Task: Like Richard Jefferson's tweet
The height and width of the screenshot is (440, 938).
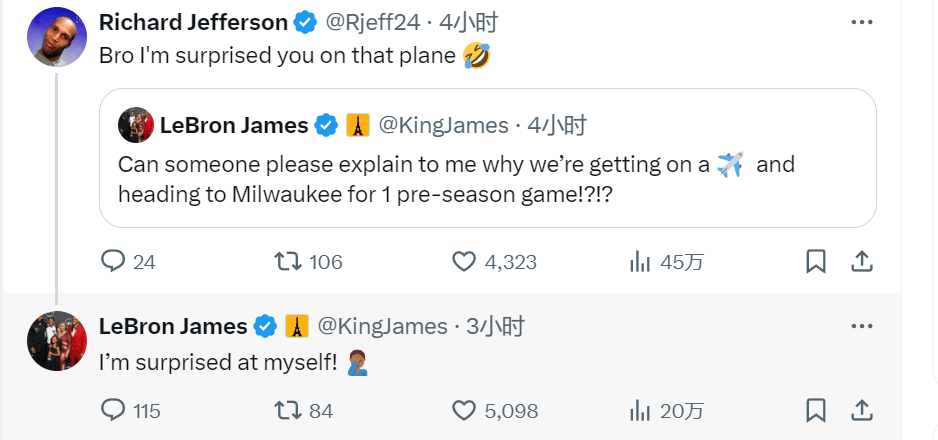Action: tap(464, 262)
